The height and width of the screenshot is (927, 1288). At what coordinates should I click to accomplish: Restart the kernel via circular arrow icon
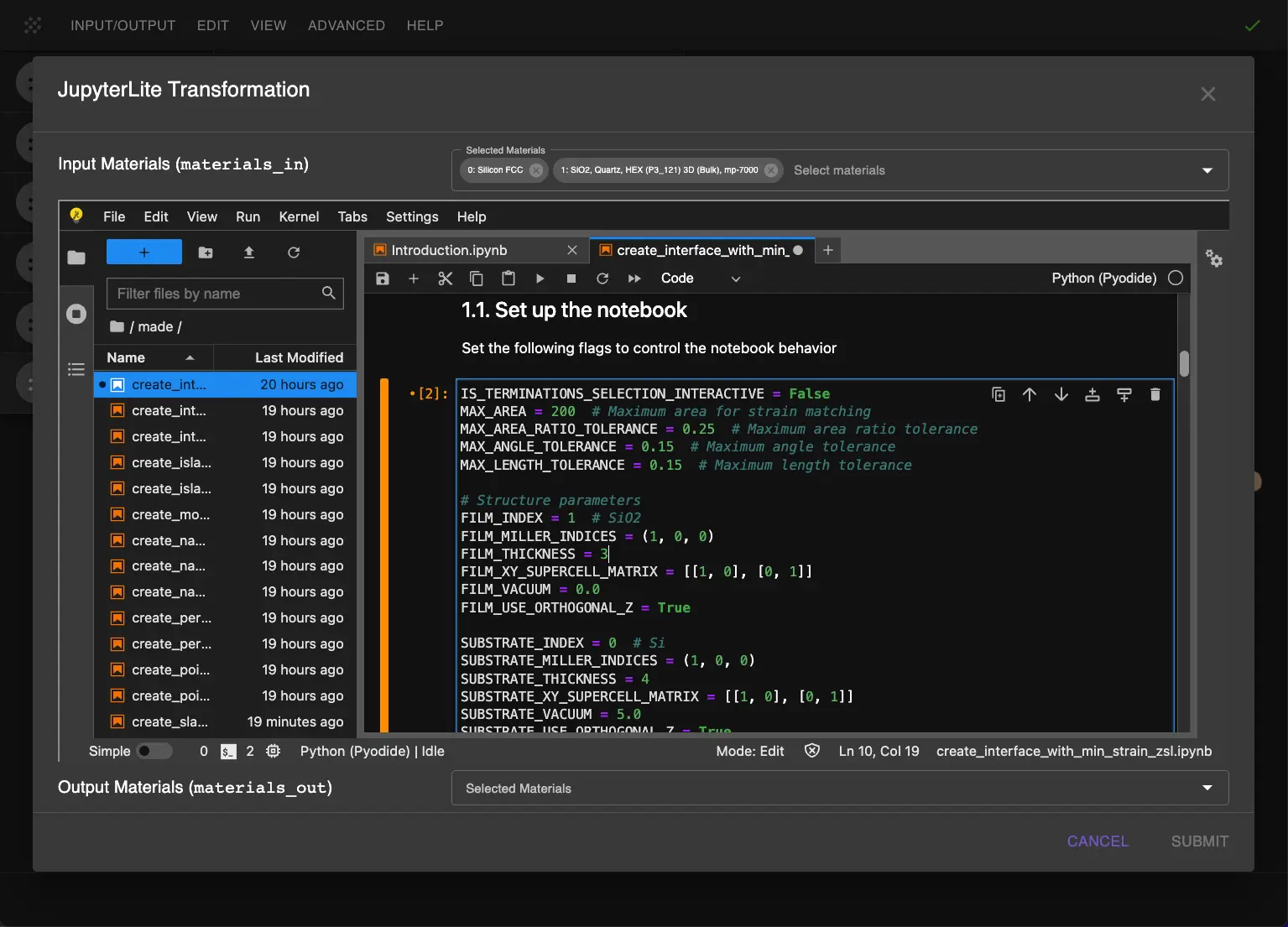(x=602, y=279)
